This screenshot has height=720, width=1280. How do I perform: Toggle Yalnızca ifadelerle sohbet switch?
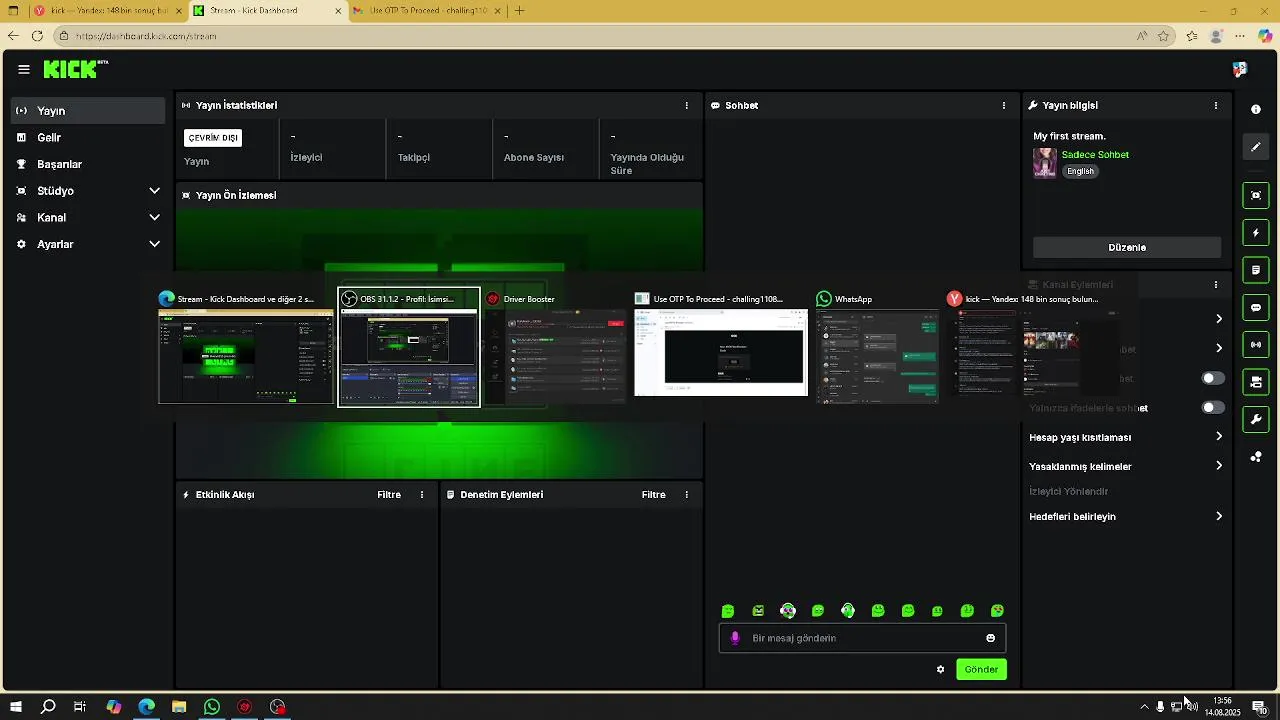click(x=1213, y=408)
